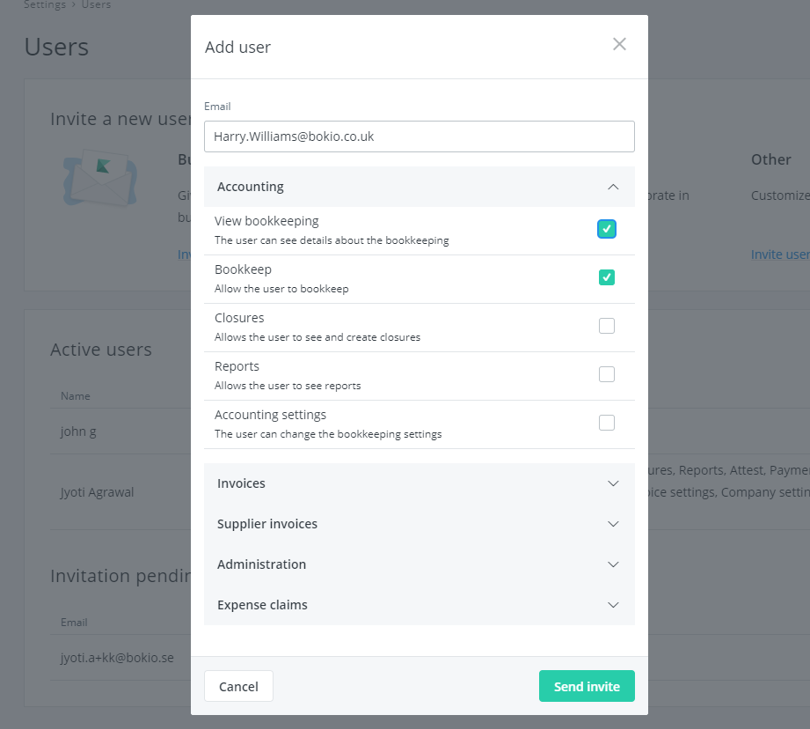
Task: Click the Active users heading
Action: 101,350
